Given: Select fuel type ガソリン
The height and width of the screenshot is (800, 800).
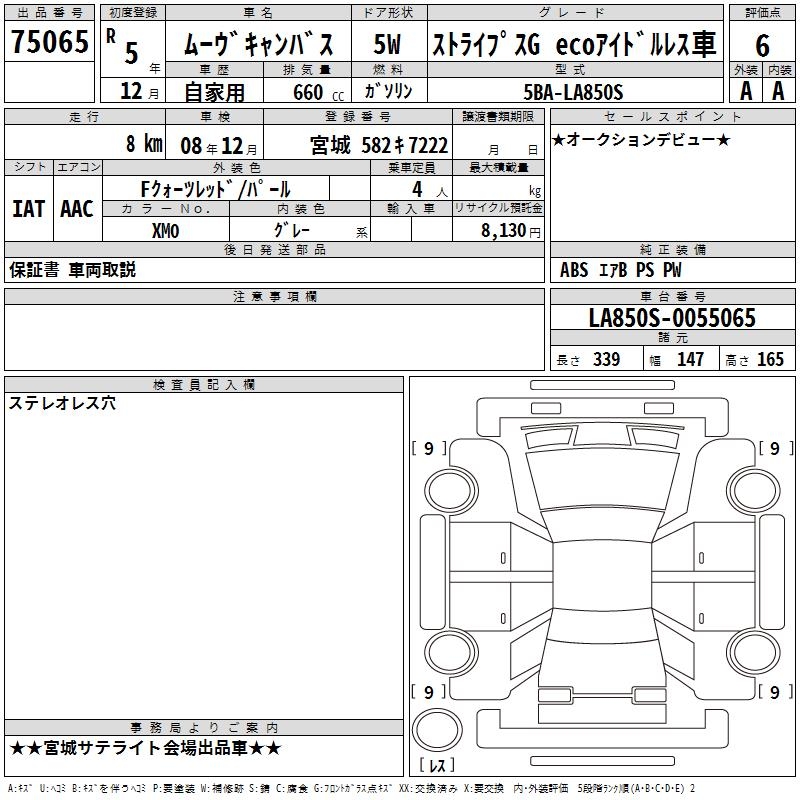Looking at the screenshot, I should point(388,91).
